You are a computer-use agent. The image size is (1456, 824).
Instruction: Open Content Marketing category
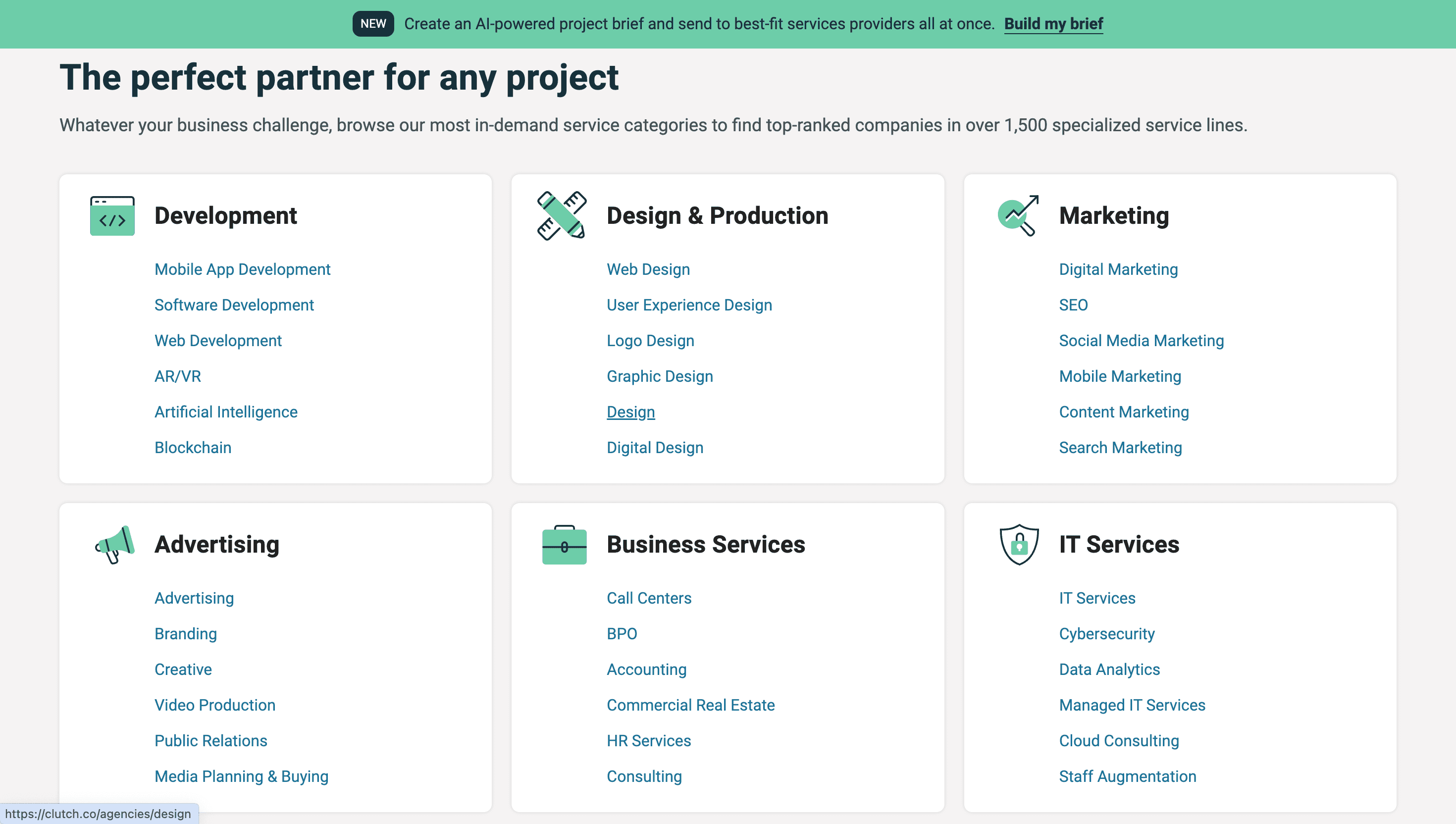1124,412
